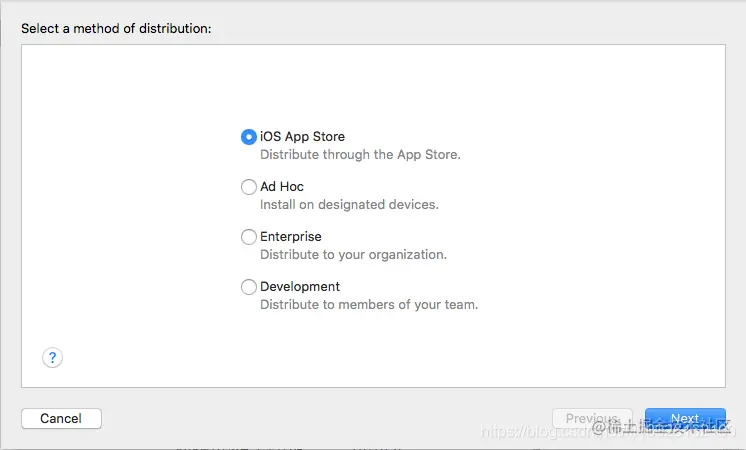Click the Cancel button
The height and width of the screenshot is (450, 746).
[x=61, y=419]
